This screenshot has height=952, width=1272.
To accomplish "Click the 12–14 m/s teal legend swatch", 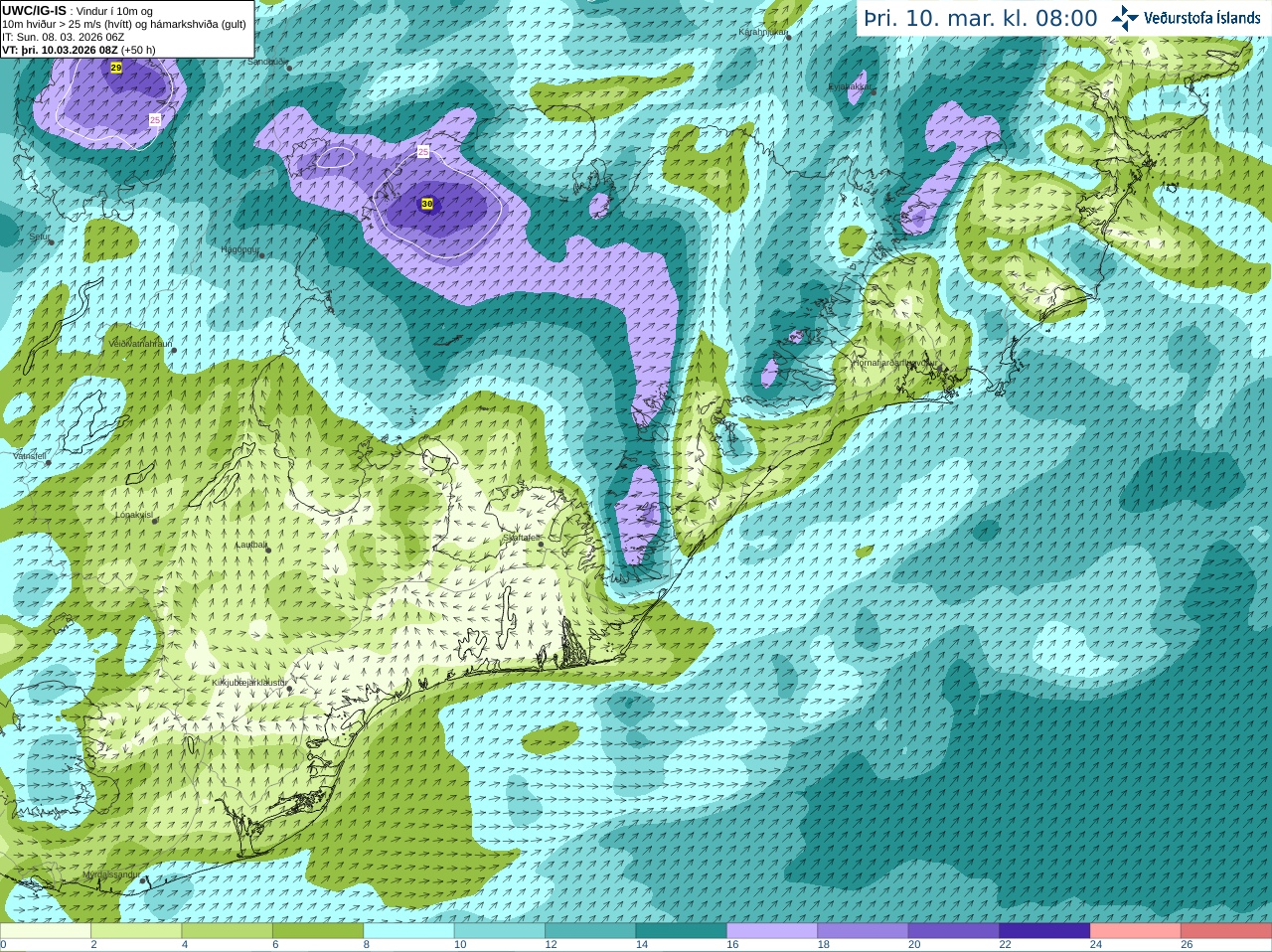I will point(591,931).
